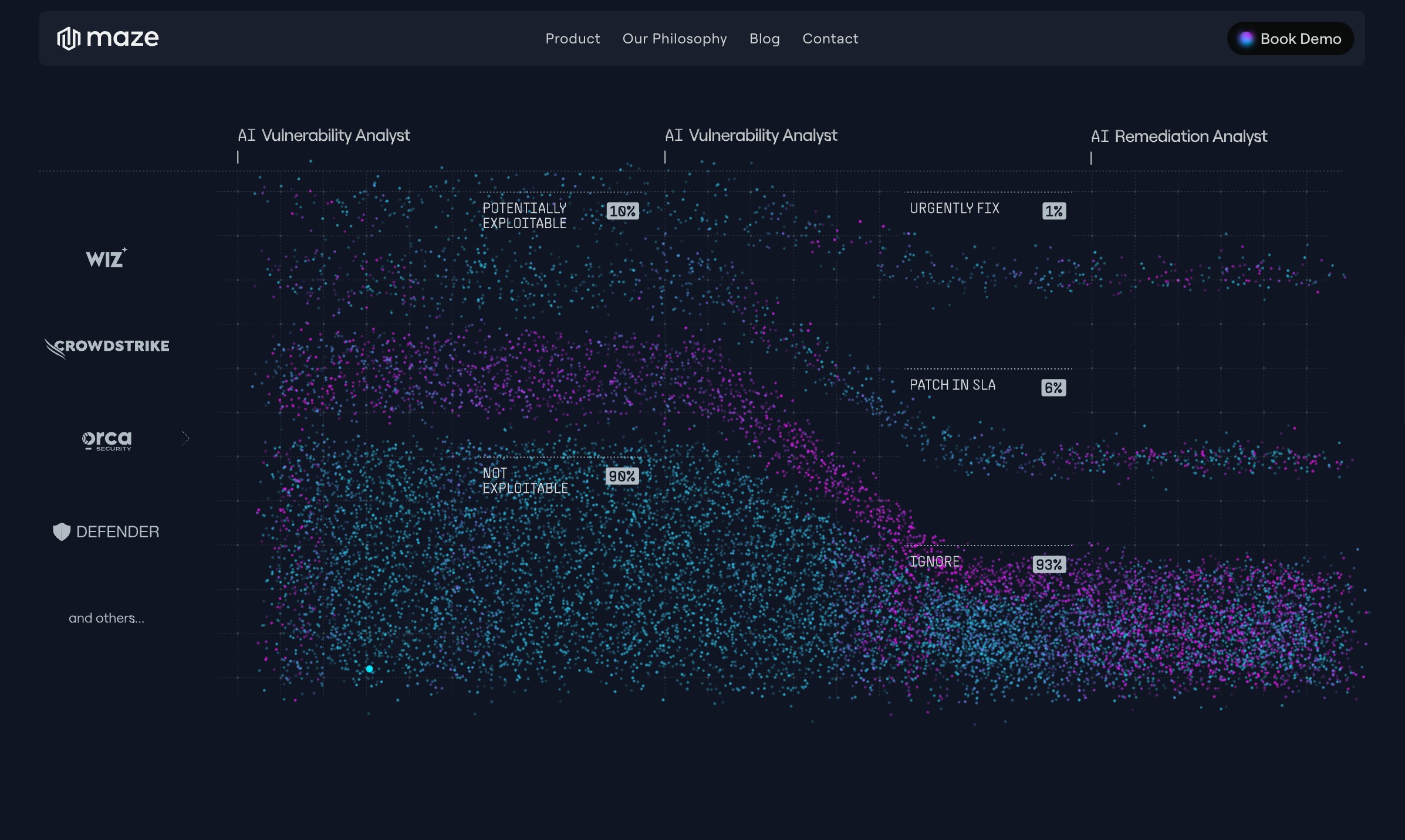The width and height of the screenshot is (1405, 840).
Task: Click the "NOT EXPLOITABLE" label
Action: pos(525,481)
